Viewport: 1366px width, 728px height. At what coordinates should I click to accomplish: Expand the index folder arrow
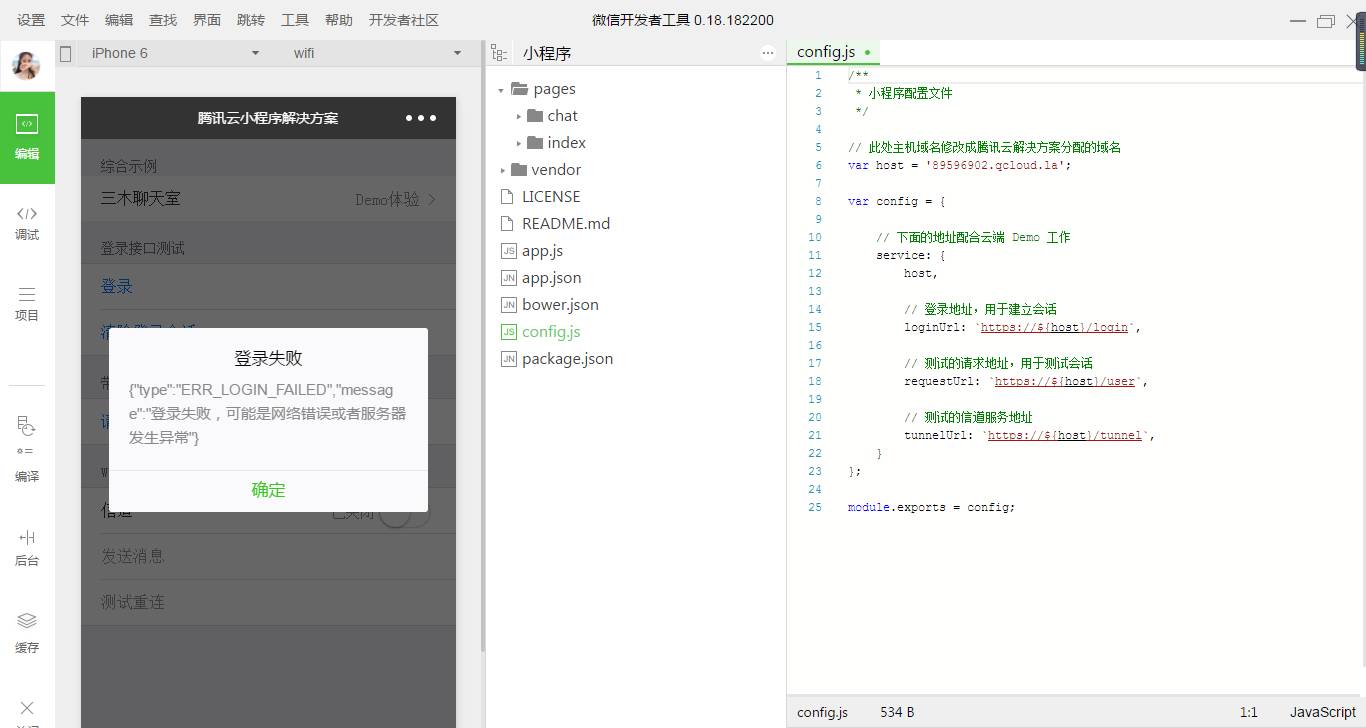point(518,144)
